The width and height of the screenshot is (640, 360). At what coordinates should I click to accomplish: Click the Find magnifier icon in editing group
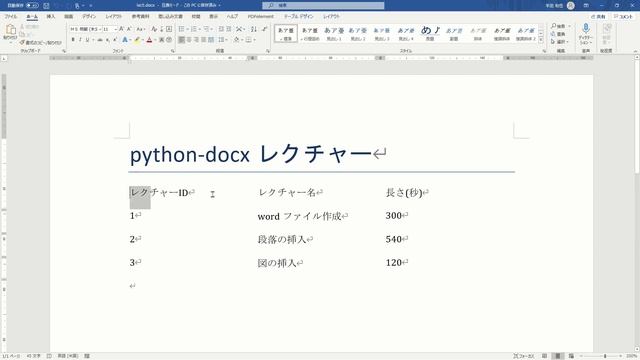tap(553, 26)
